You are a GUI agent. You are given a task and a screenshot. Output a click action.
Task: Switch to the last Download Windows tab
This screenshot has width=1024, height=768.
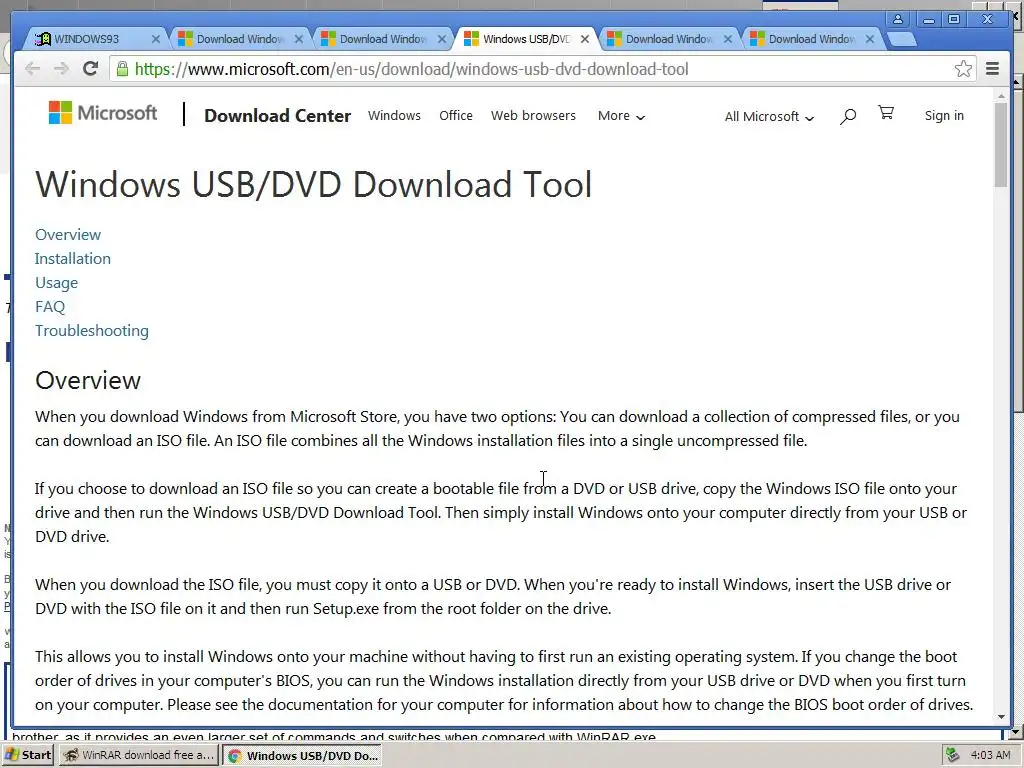(812, 39)
